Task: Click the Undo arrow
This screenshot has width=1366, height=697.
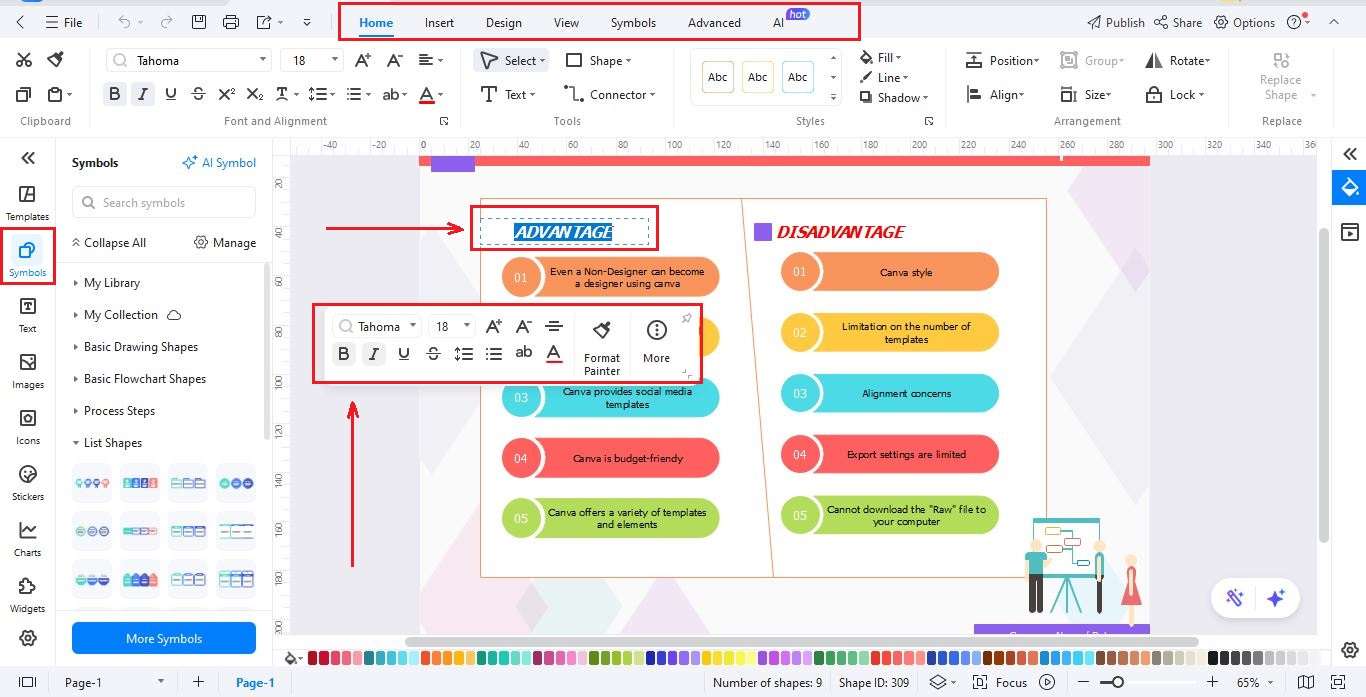Action: click(x=124, y=21)
